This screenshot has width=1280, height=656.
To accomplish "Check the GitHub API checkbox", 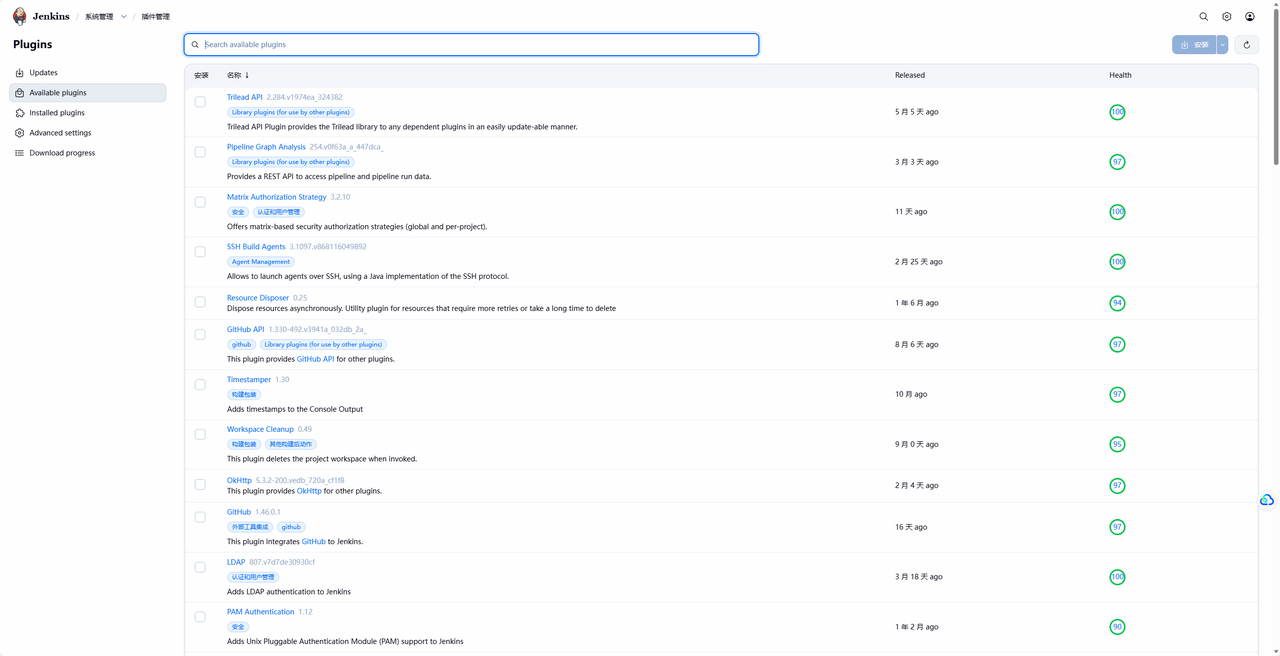I will click(x=200, y=334).
